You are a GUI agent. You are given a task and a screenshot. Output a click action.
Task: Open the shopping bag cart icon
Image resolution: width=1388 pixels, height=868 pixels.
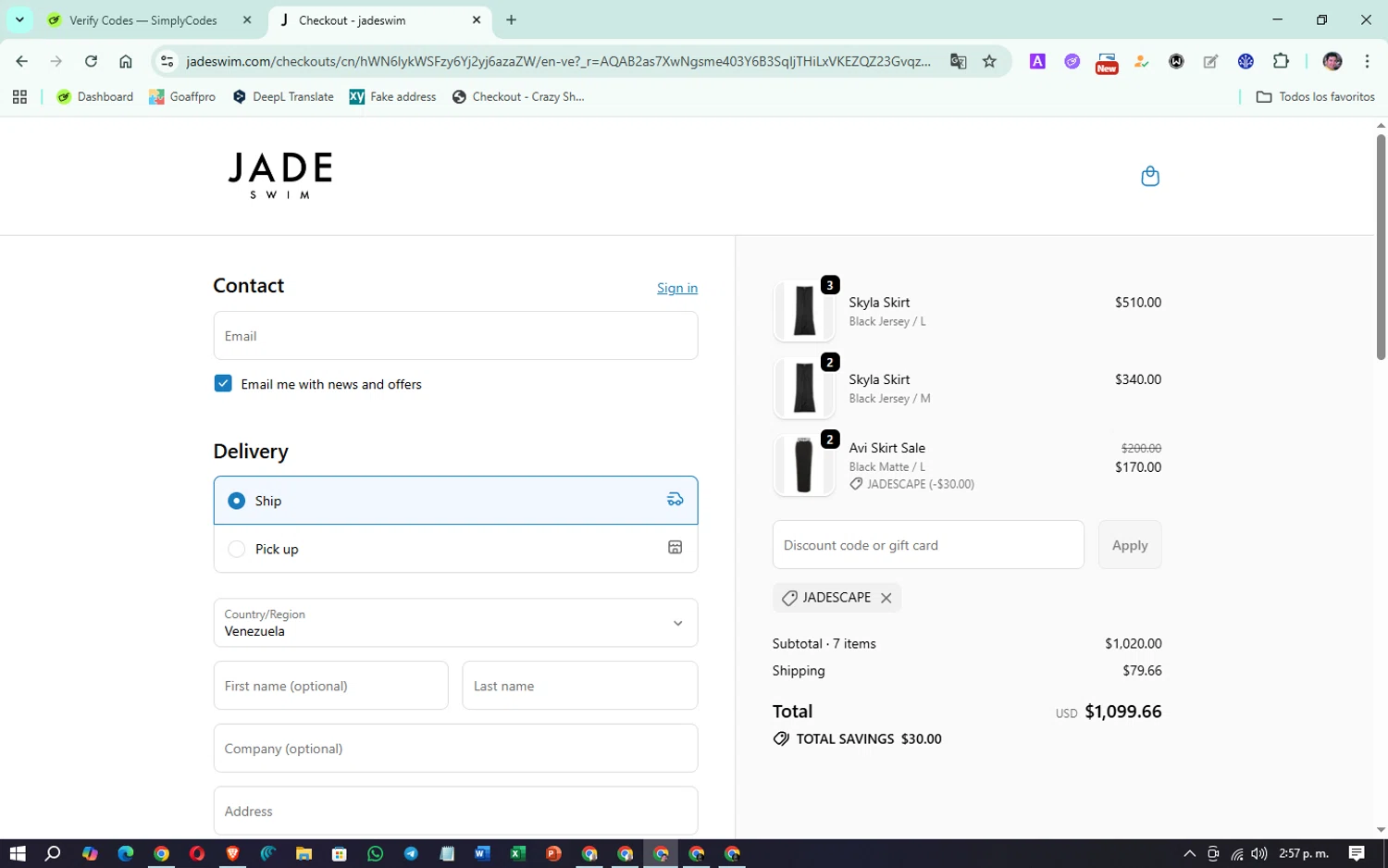(x=1150, y=176)
